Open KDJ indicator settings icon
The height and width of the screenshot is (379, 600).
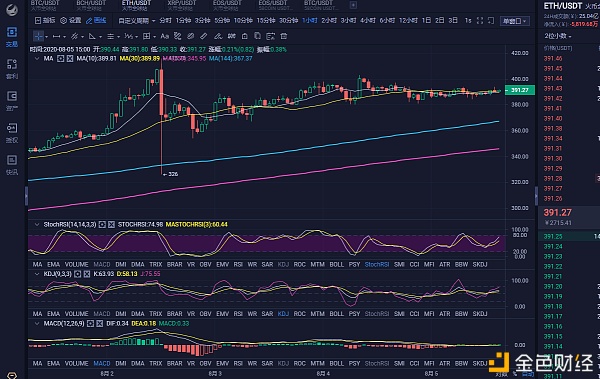tap(78, 274)
